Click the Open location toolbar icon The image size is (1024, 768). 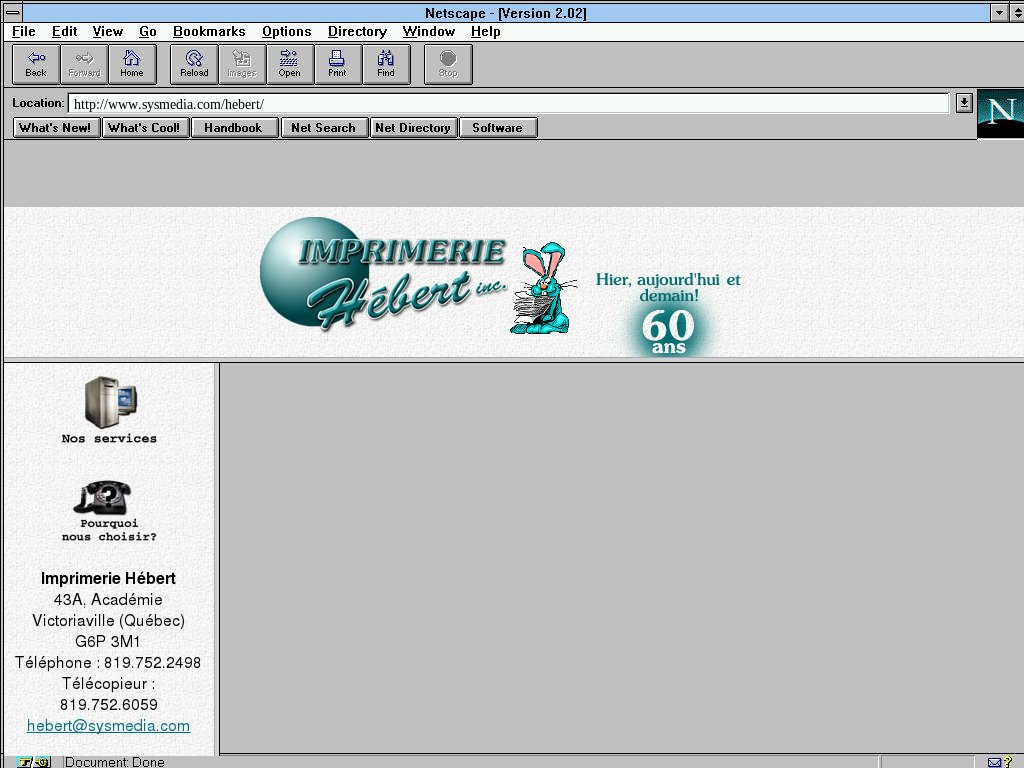[x=289, y=64]
